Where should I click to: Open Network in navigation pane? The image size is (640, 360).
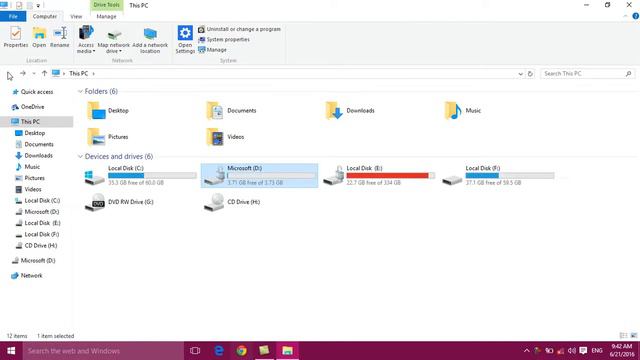pyautogui.click(x=27, y=276)
